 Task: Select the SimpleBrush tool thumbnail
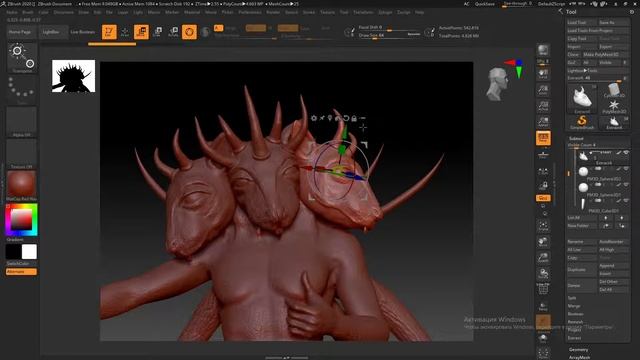(x=582, y=122)
